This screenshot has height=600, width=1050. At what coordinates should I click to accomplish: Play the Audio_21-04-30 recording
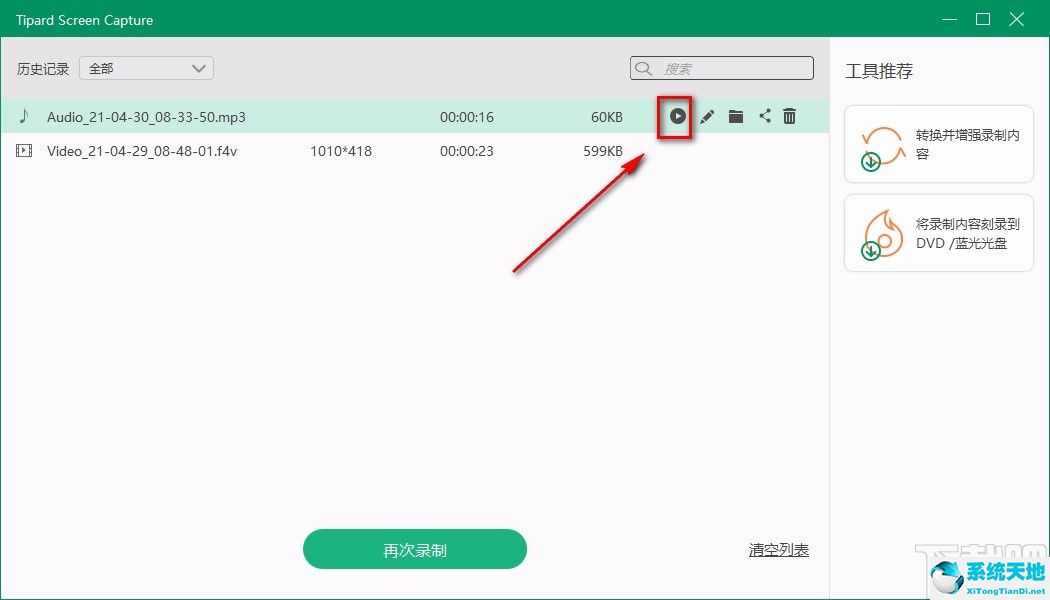pyautogui.click(x=677, y=116)
